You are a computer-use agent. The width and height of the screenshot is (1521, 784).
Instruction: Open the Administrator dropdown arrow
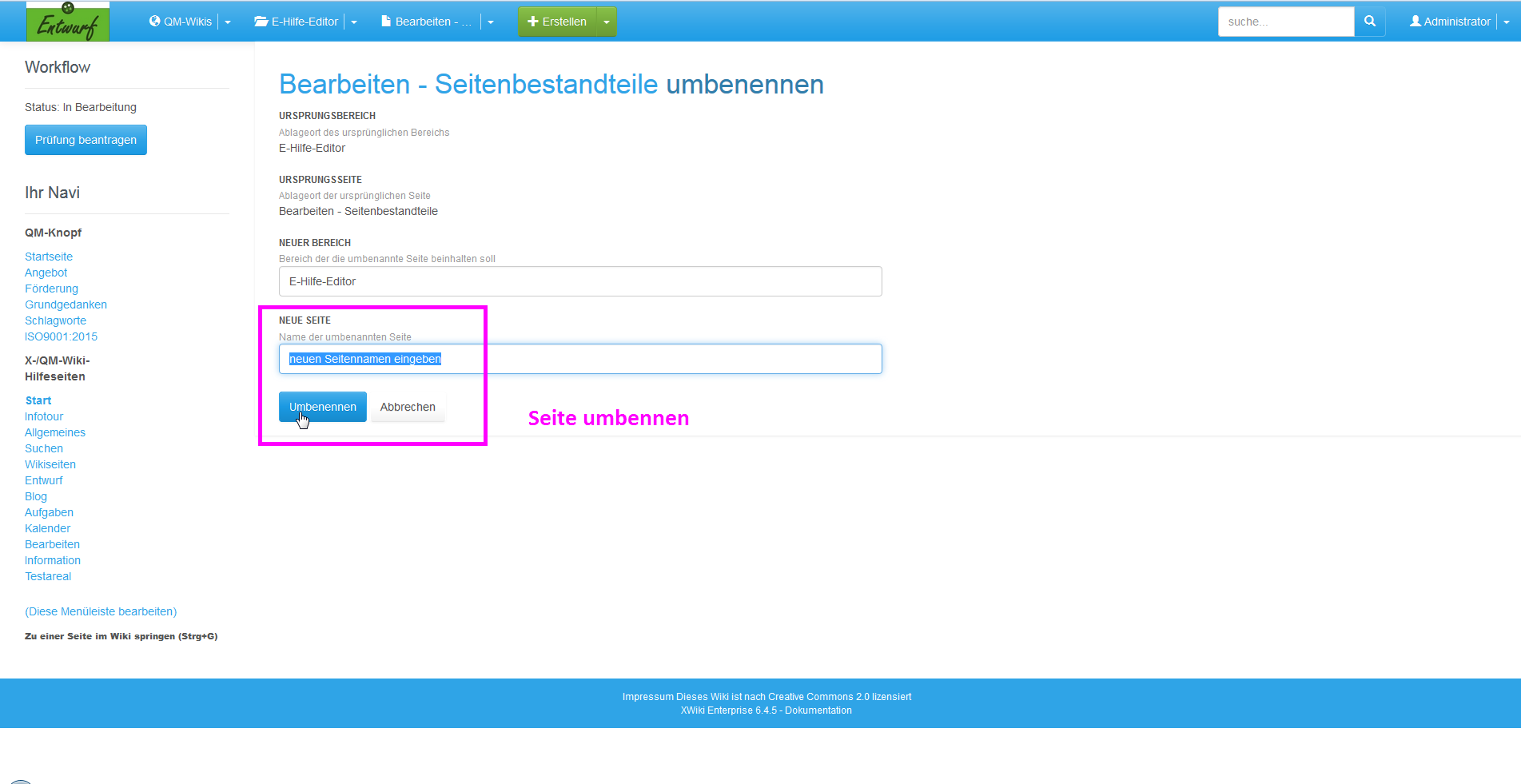[1507, 22]
